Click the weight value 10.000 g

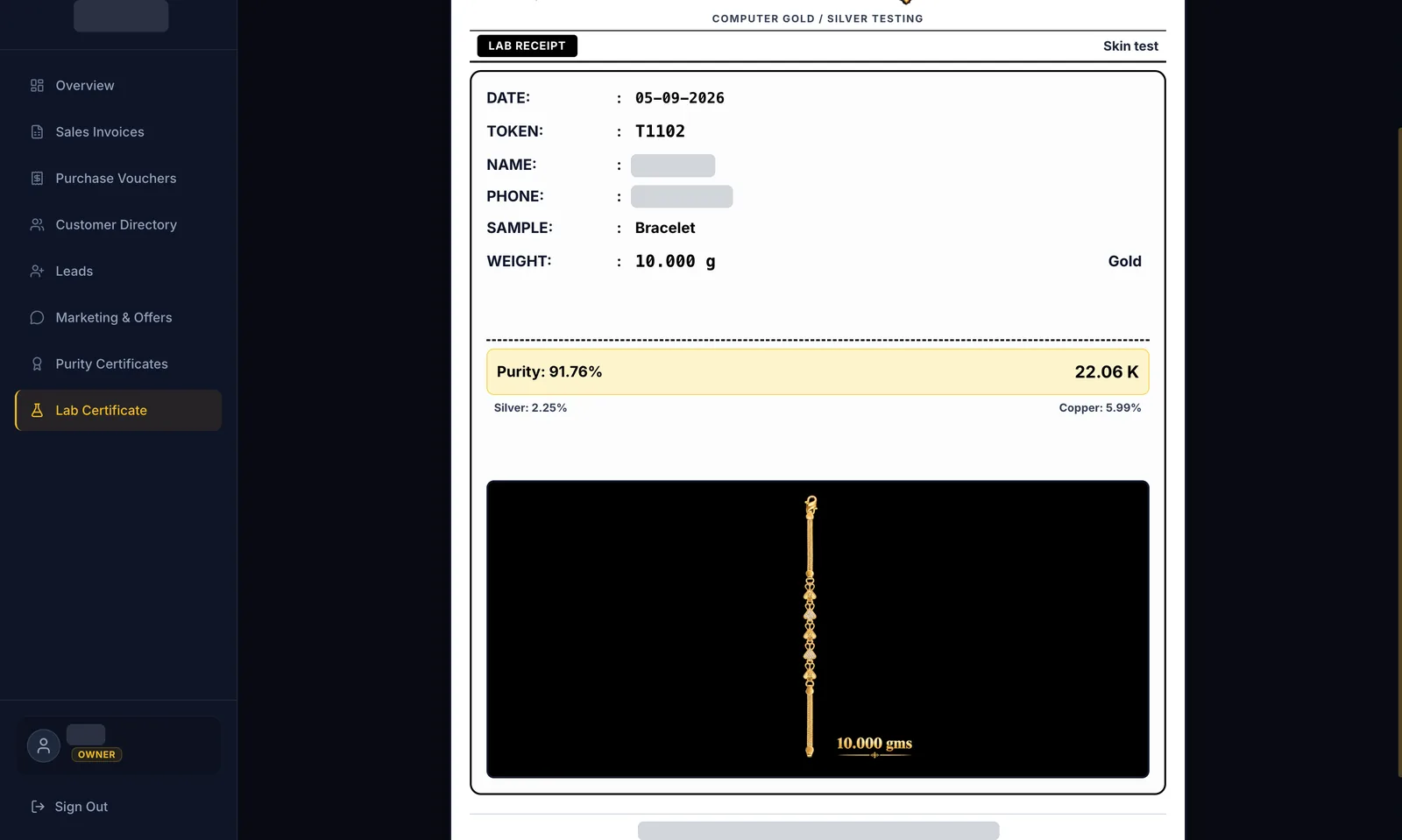pos(675,261)
